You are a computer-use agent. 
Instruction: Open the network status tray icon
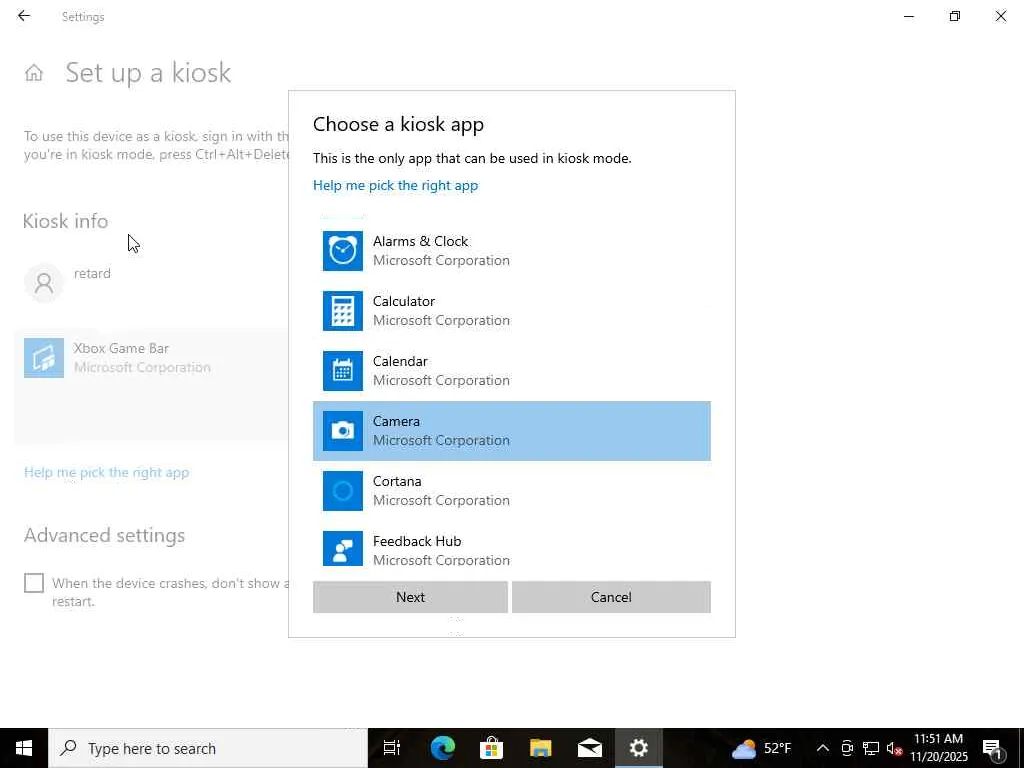[x=871, y=748]
